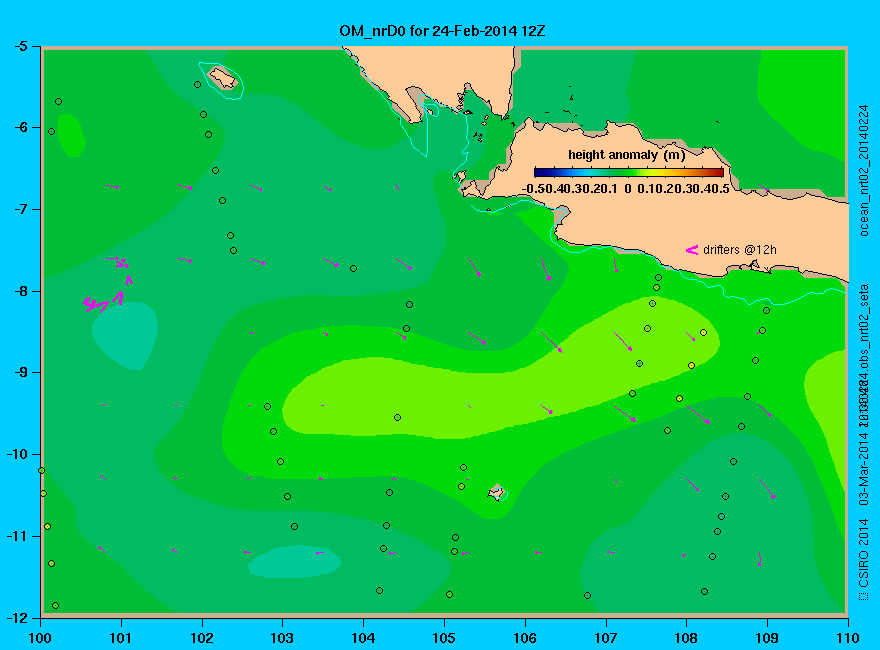Click the -12 latitude axis label

pos(16,617)
